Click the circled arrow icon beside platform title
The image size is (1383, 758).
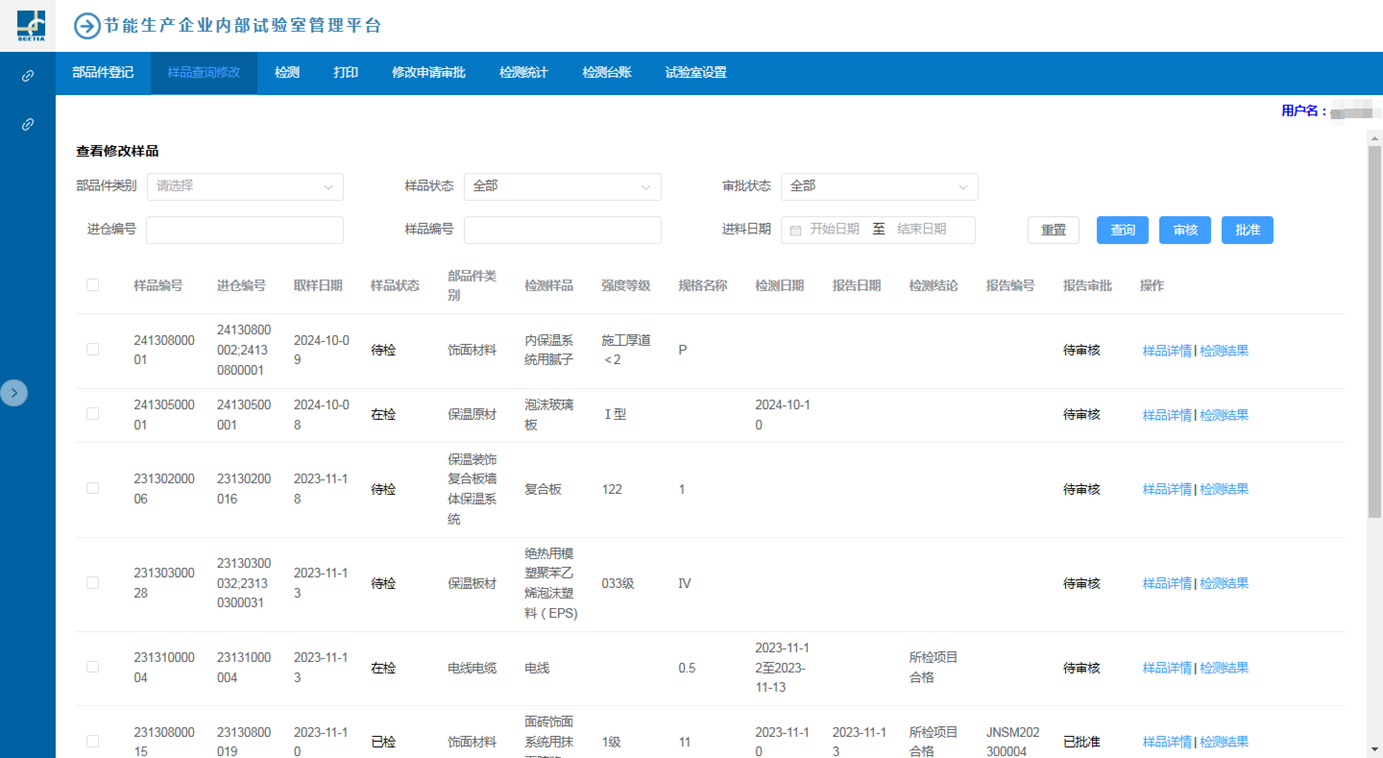click(87, 26)
